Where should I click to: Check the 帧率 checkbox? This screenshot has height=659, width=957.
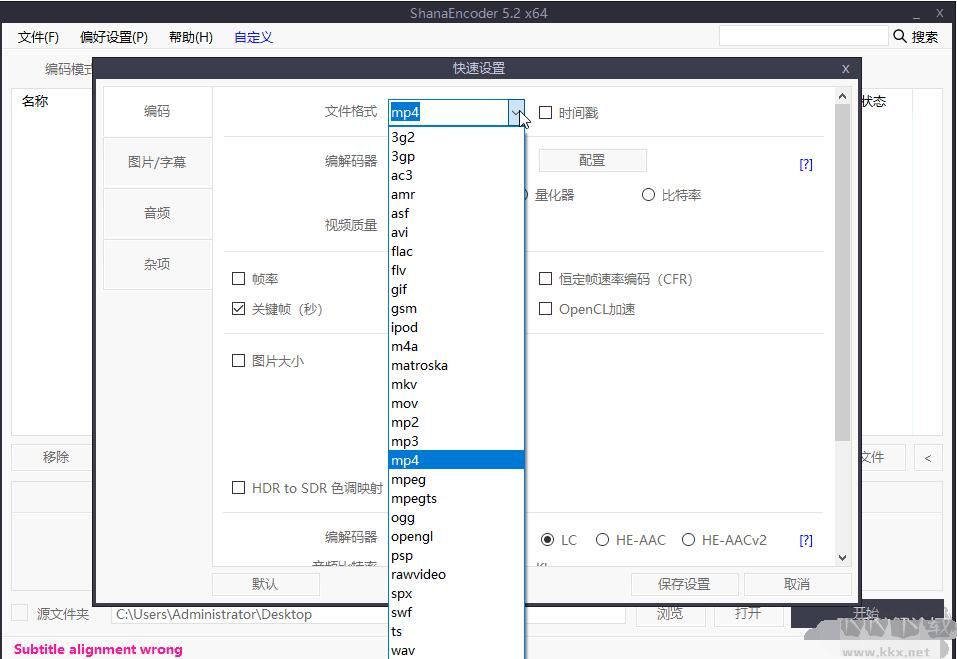click(x=239, y=279)
